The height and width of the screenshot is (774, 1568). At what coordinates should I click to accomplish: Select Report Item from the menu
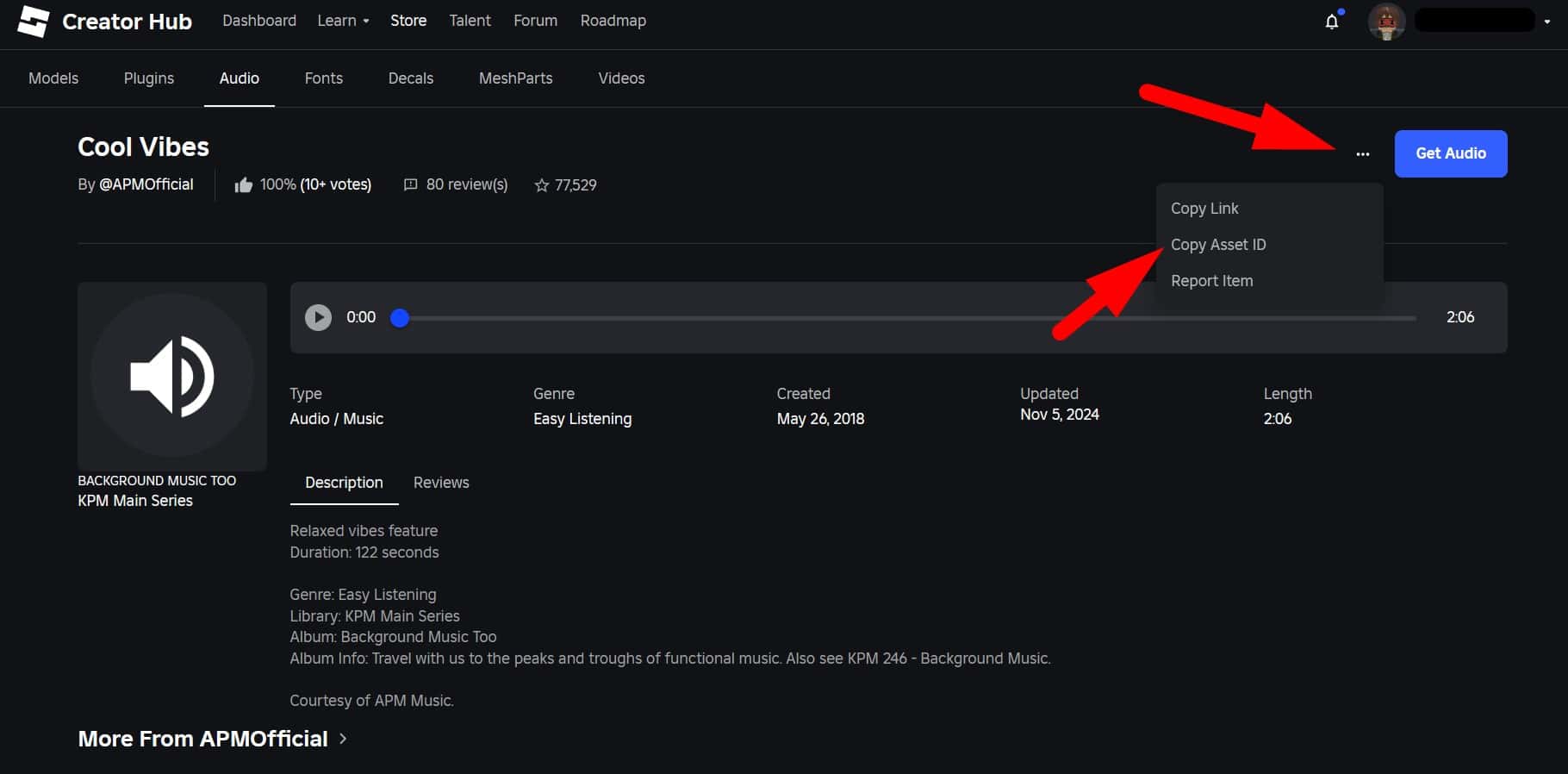coord(1211,281)
